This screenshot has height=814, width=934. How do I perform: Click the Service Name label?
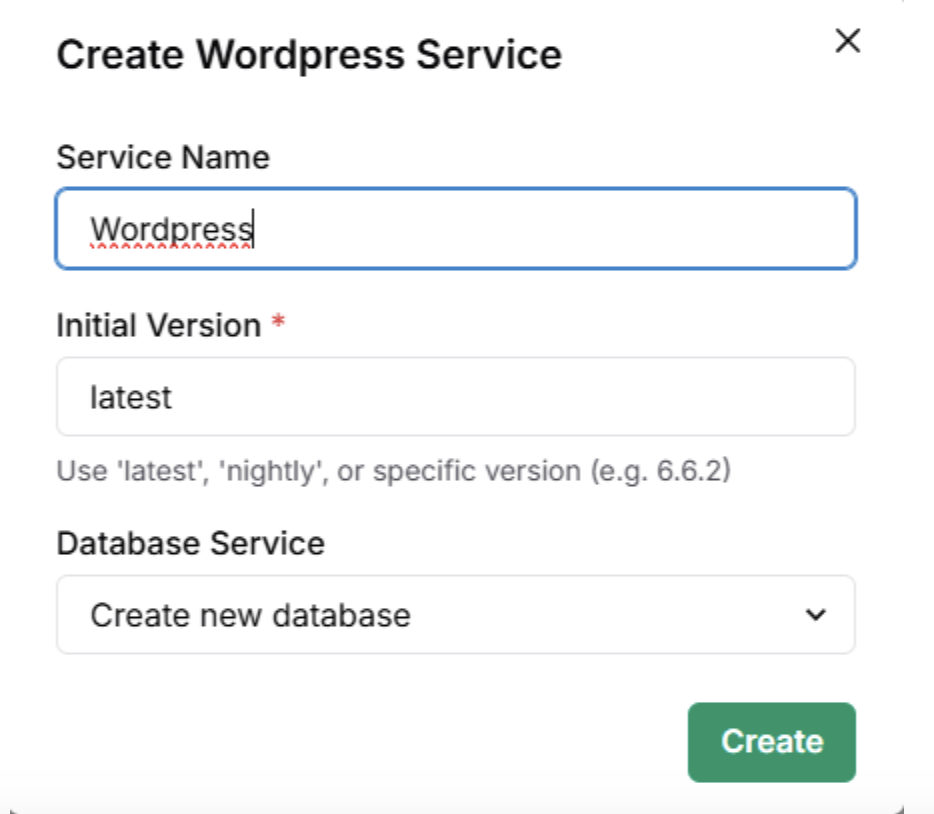pos(163,158)
